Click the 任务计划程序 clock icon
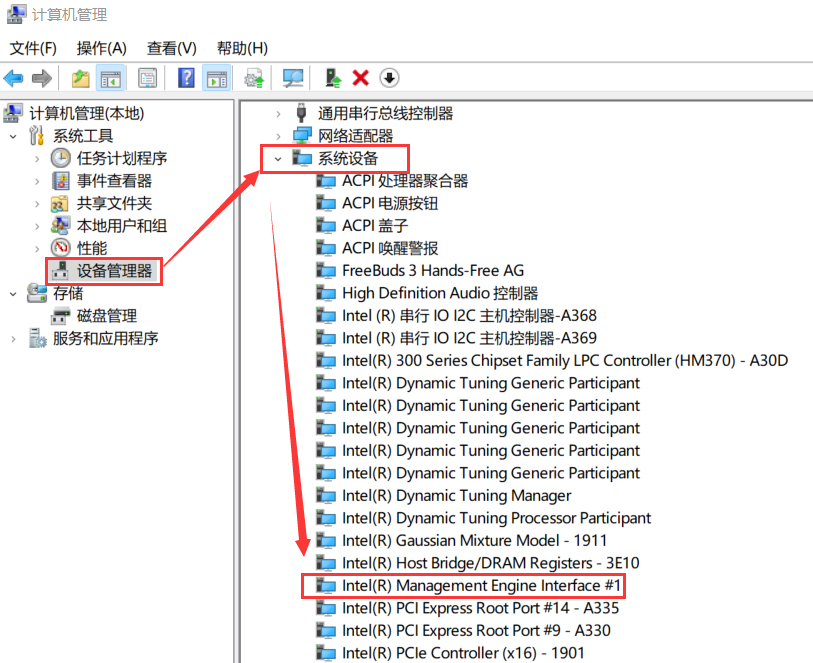Screen dimensions: 813x663 pos(61,158)
